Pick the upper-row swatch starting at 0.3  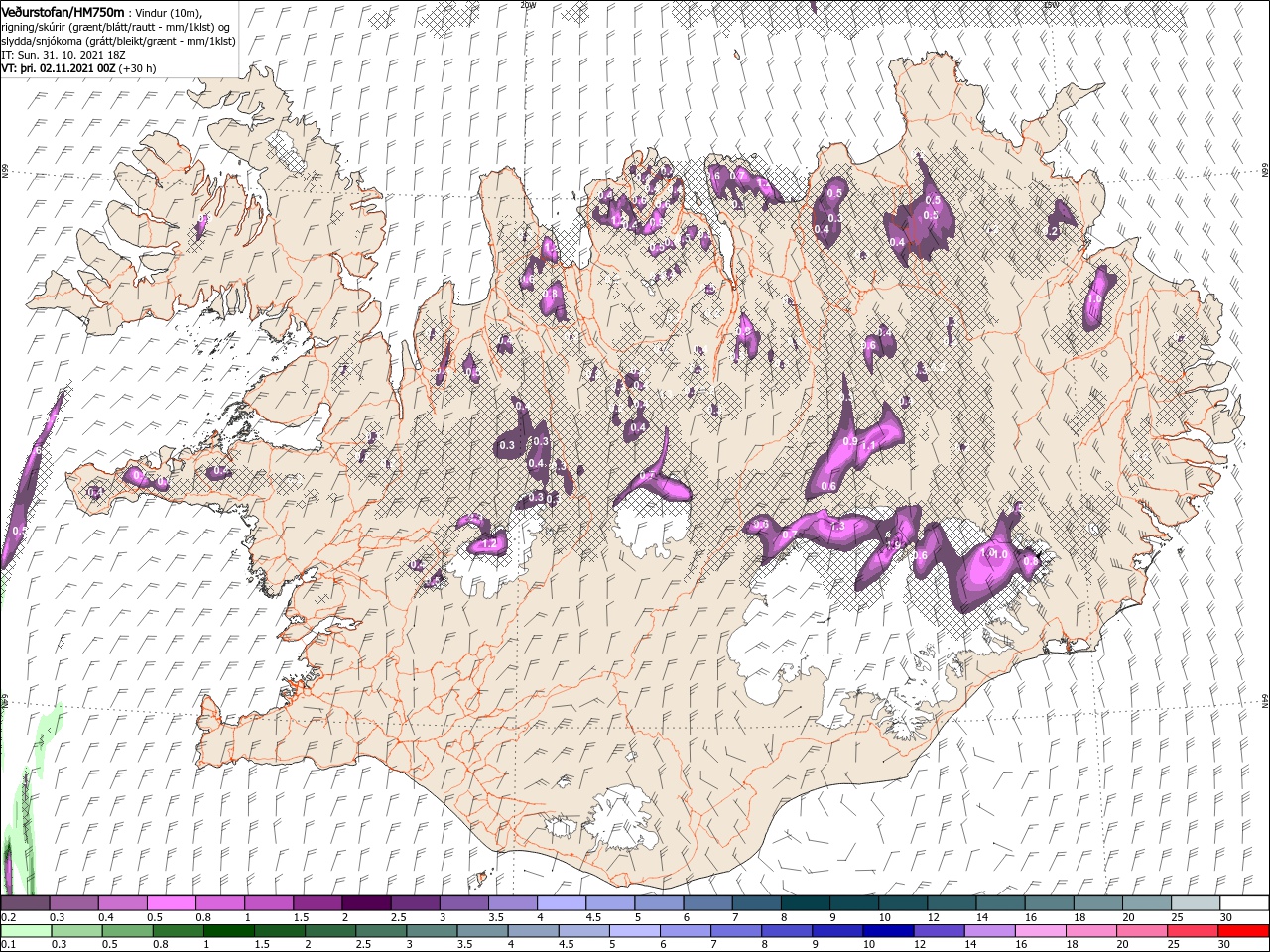coord(74,903)
